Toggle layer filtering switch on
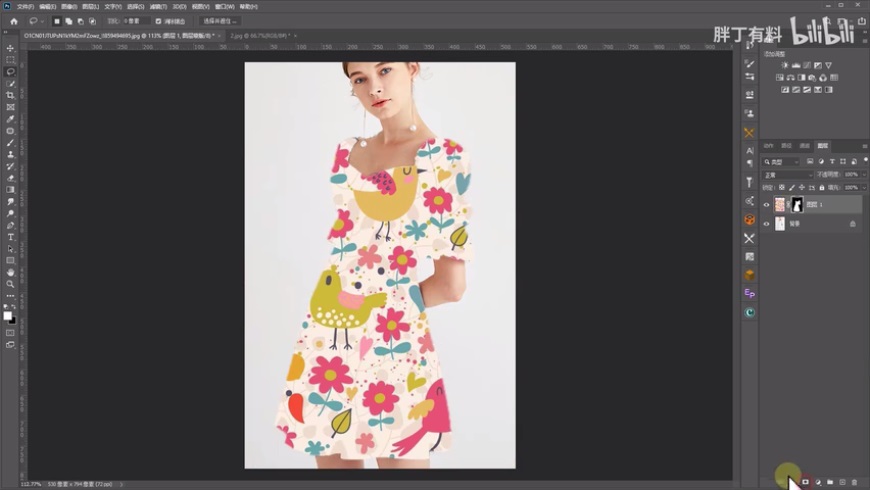The height and width of the screenshot is (490, 870). point(866,160)
